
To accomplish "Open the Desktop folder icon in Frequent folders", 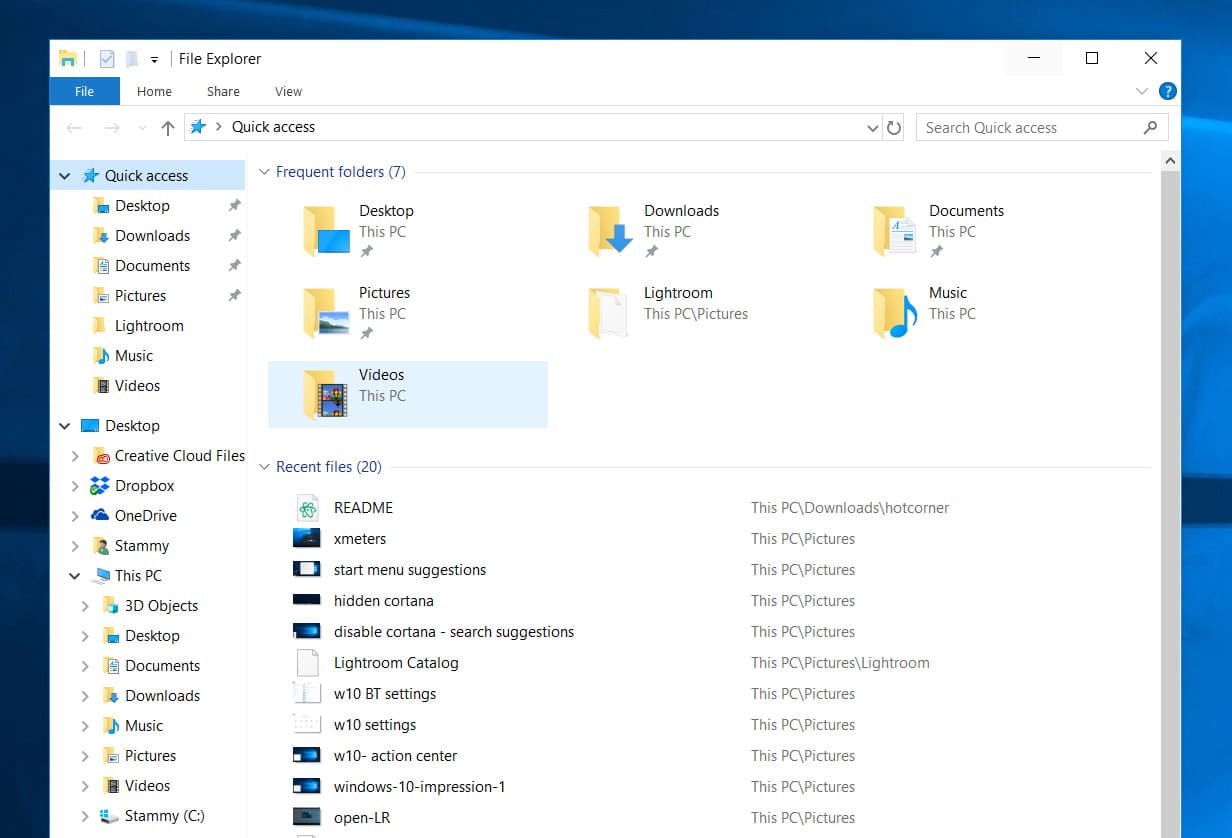I will pyautogui.click(x=326, y=231).
